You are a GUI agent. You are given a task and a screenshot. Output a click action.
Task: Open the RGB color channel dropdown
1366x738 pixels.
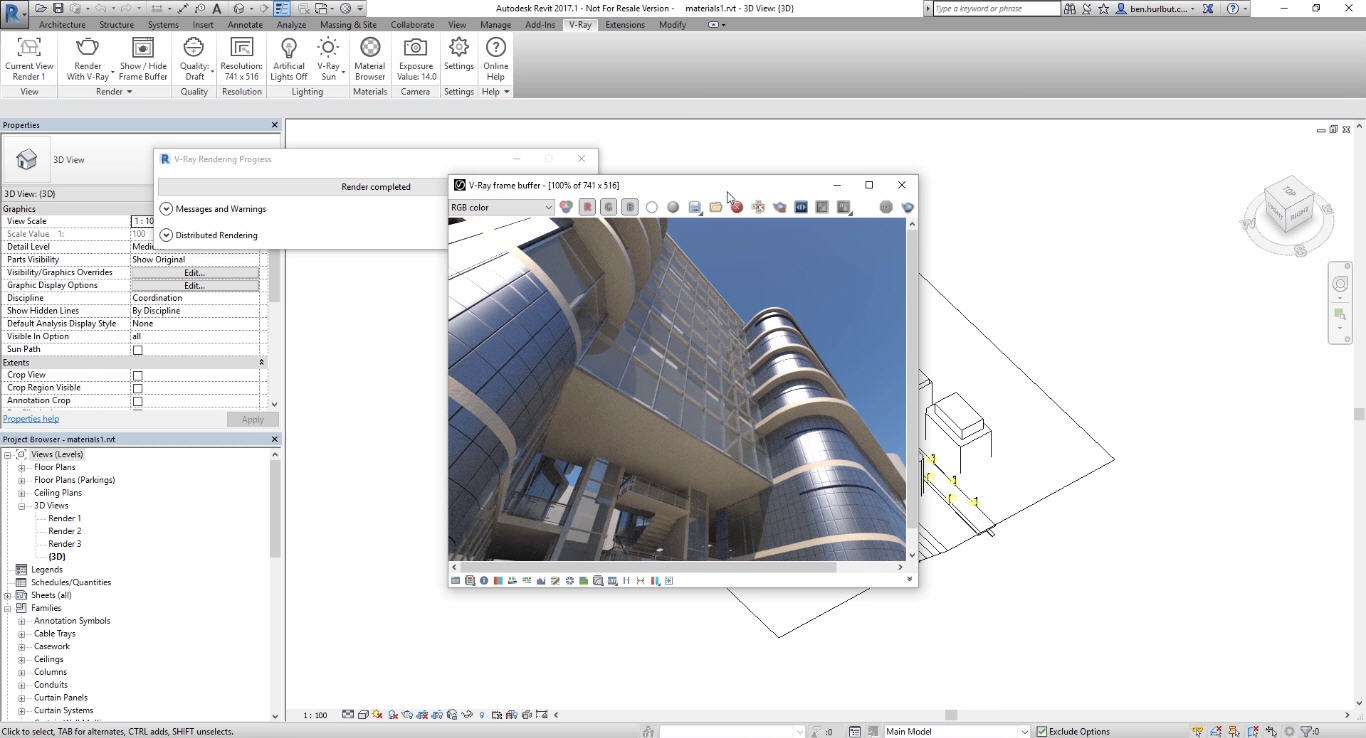pyautogui.click(x=547, y=207)
